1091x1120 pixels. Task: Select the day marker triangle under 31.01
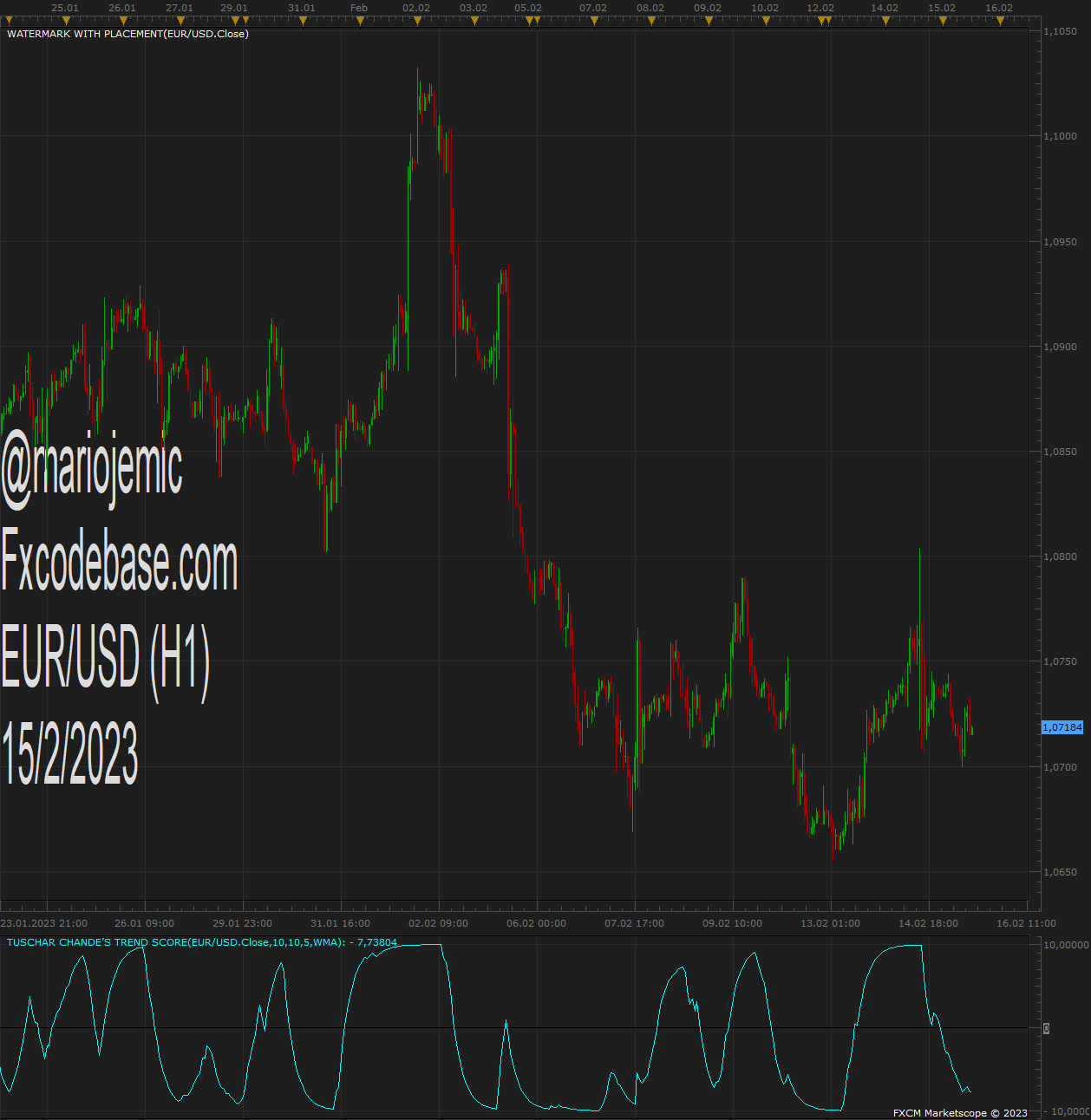pos(303,21)
